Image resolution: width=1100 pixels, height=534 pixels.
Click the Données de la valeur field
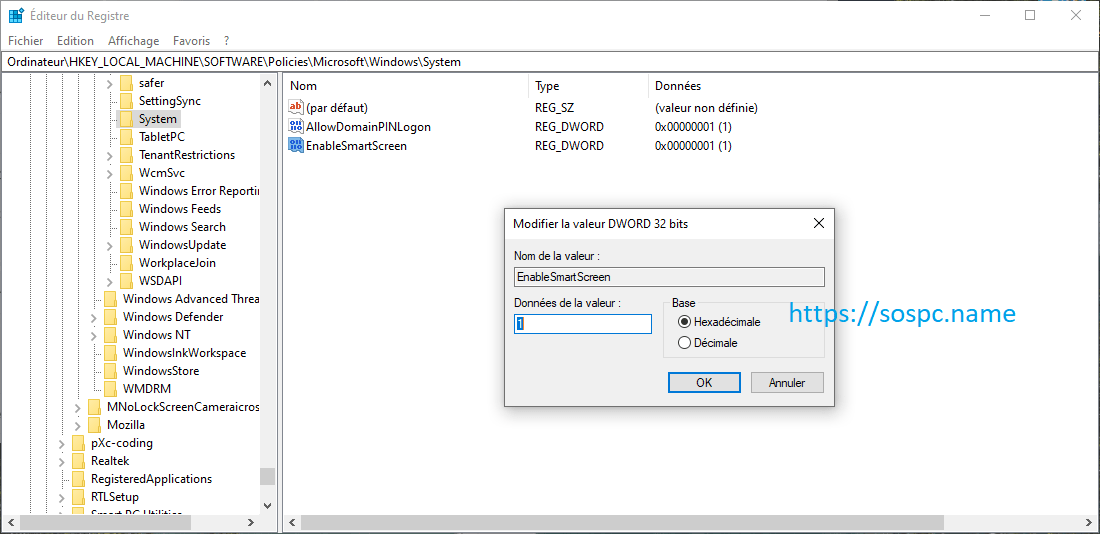(x=582, y=324)
